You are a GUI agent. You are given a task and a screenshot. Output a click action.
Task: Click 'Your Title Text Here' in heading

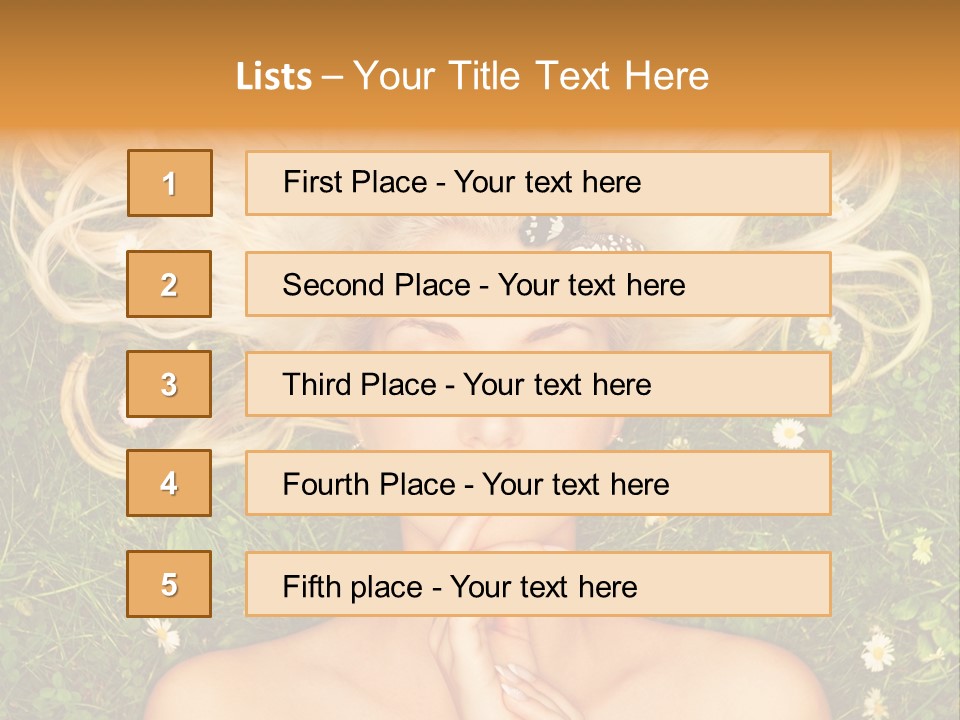tap(531, 76)
